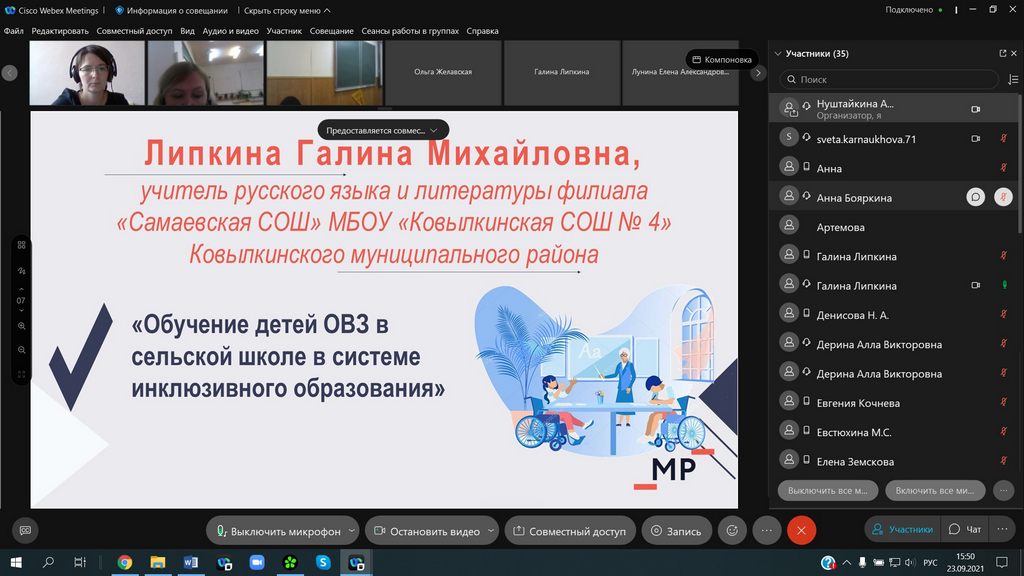Click the red leave meeting button

click(x=801, y=531)
